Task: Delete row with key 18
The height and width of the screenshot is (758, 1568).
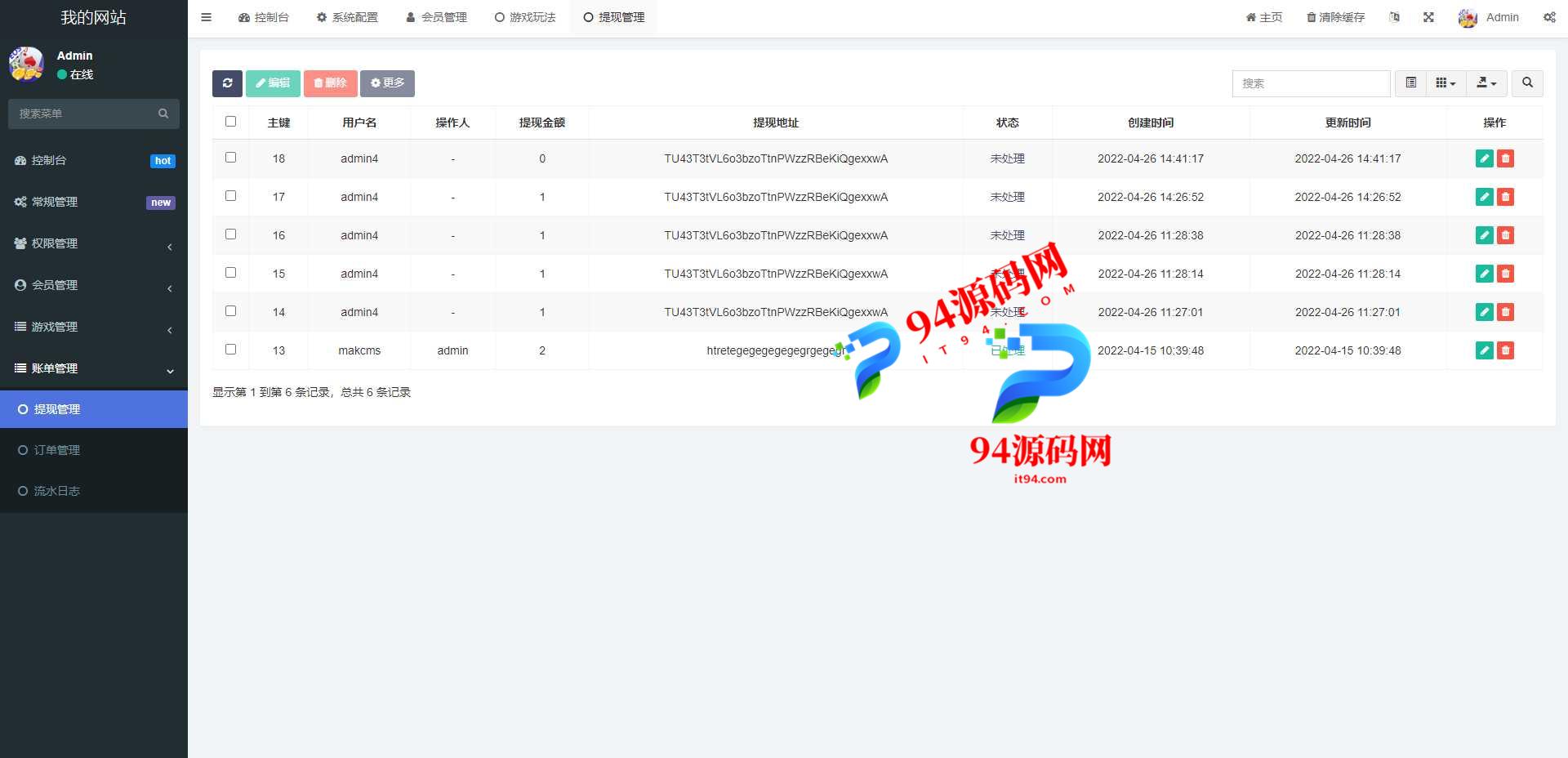Action: tap(1505, 158)
